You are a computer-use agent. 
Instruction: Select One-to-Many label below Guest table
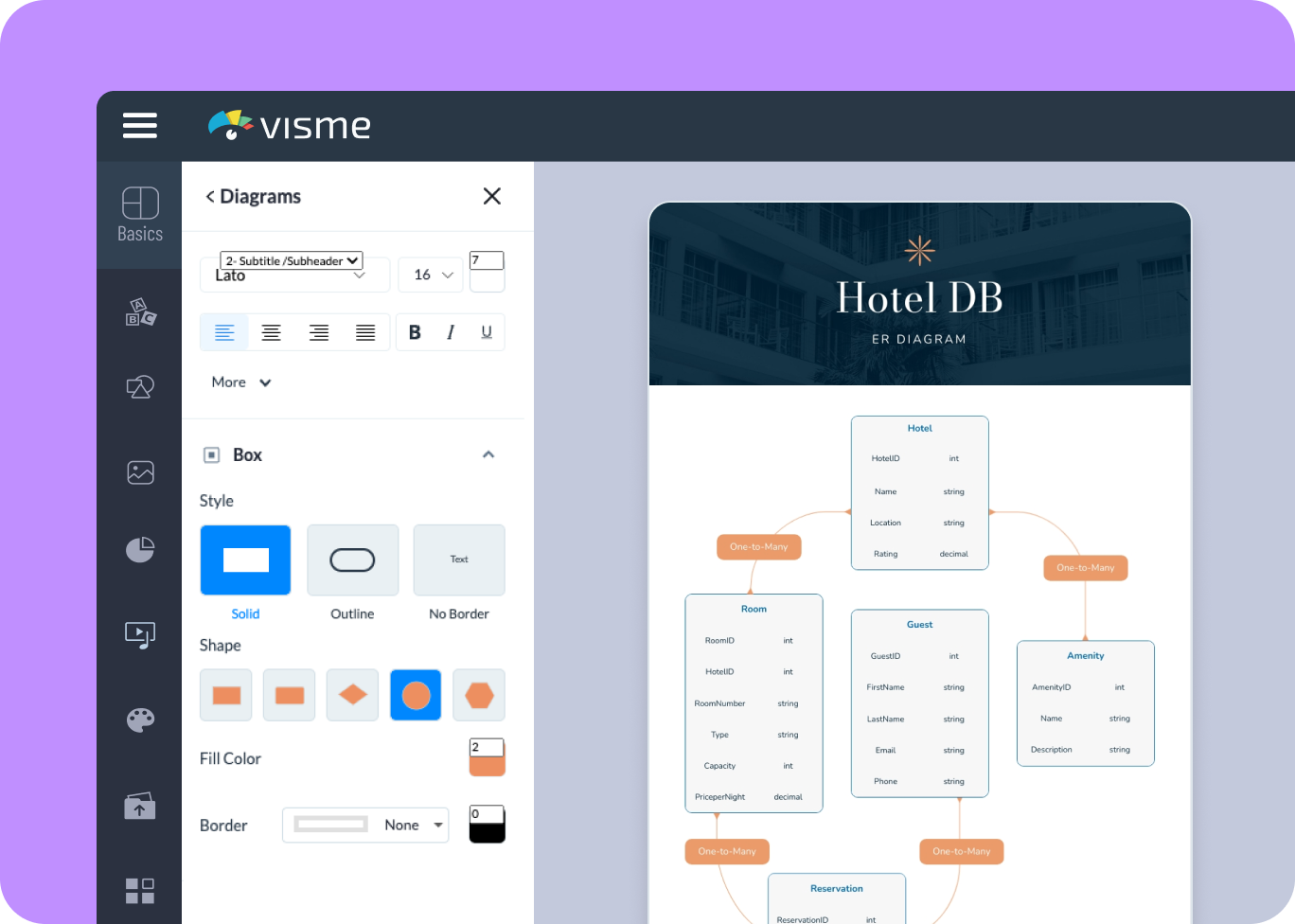click(962, 852)
